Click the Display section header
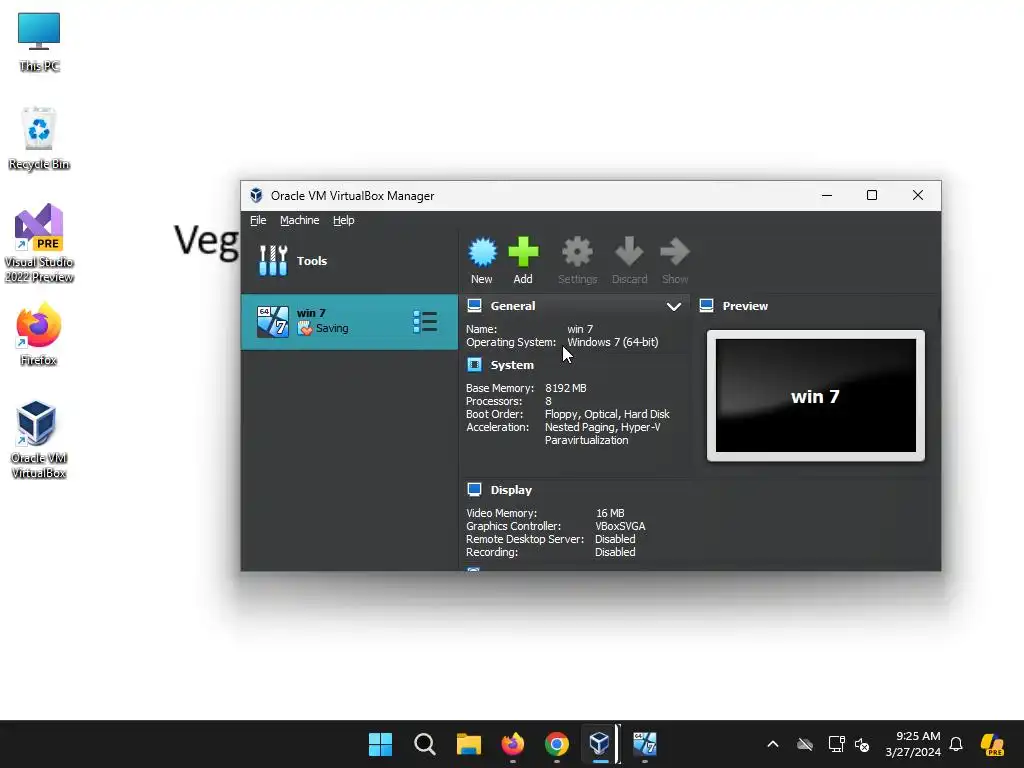 pyautogui.click(x=511, y=490)
